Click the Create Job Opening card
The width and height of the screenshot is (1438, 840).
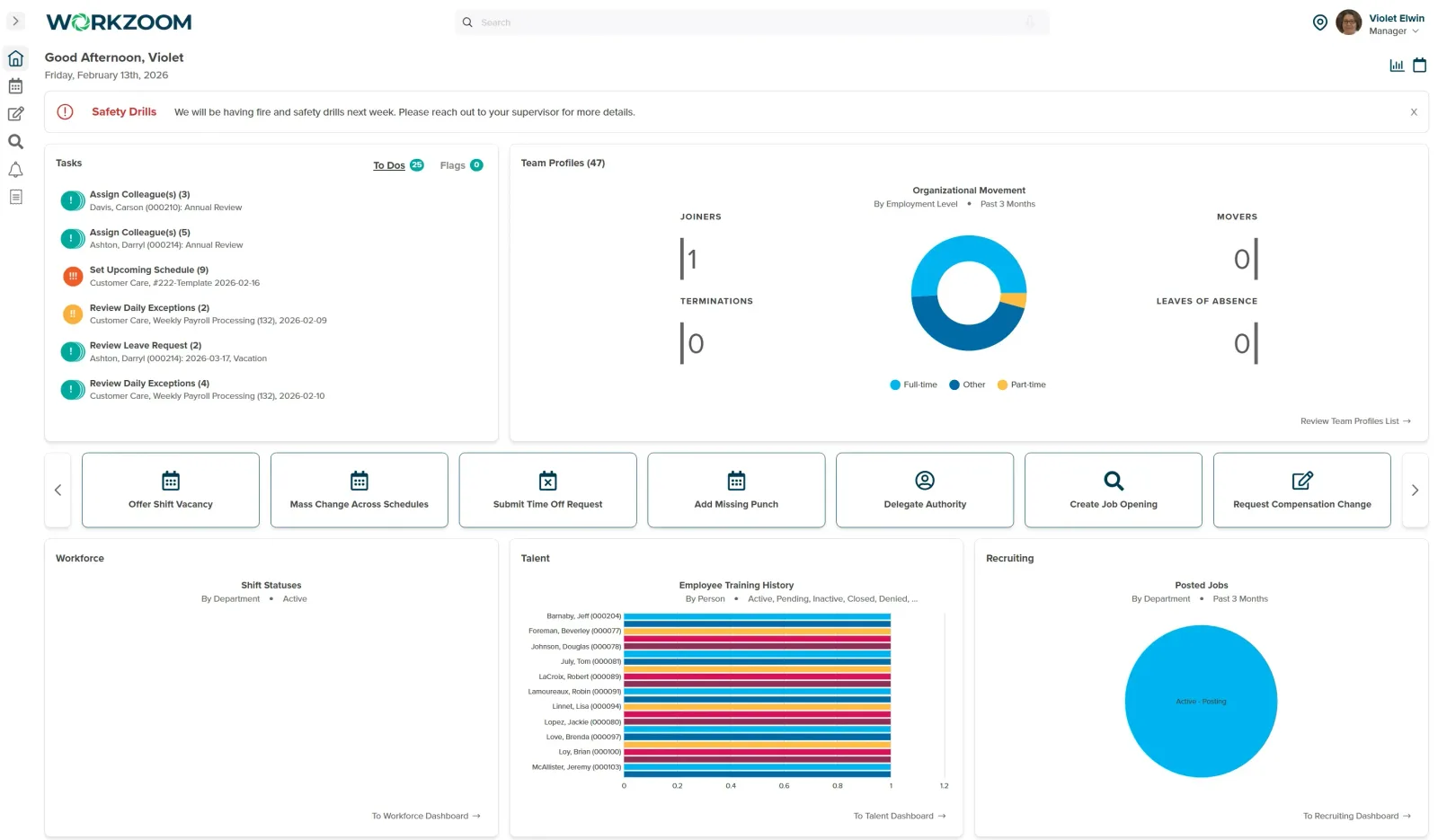[1114, 491]
